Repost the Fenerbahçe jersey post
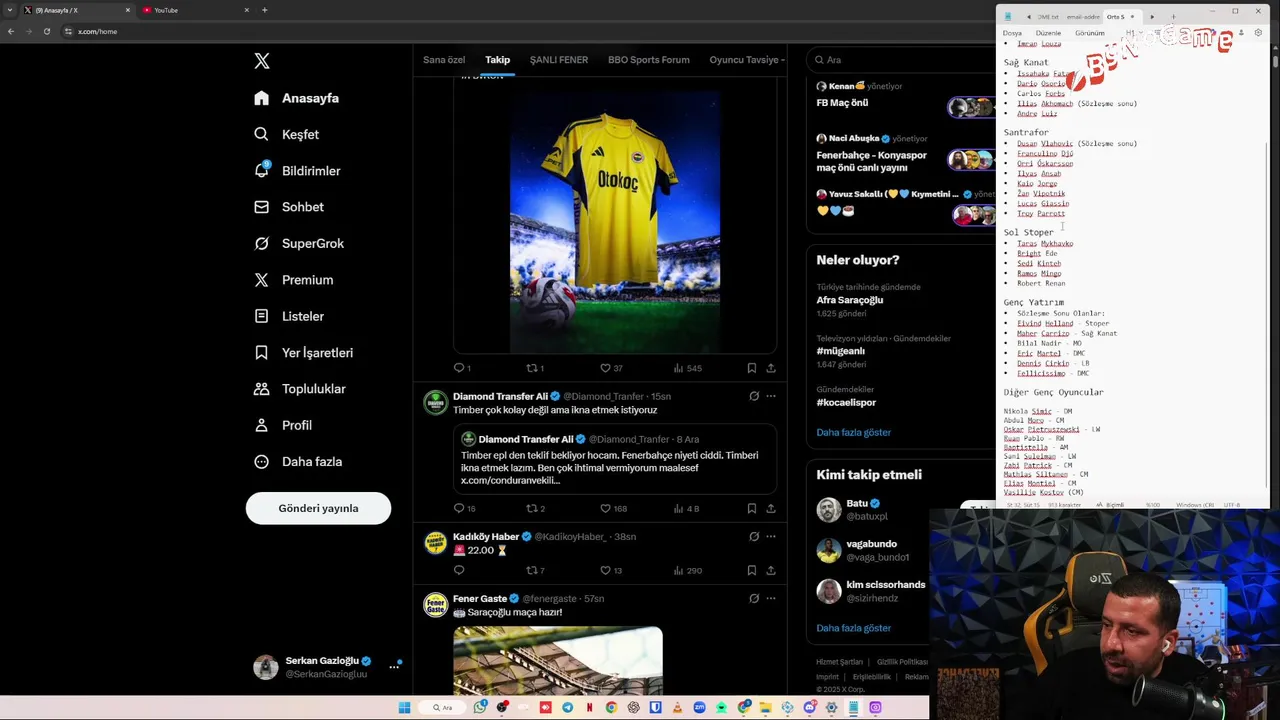This screenshot has width=1280, height=720. pos(535,368)
